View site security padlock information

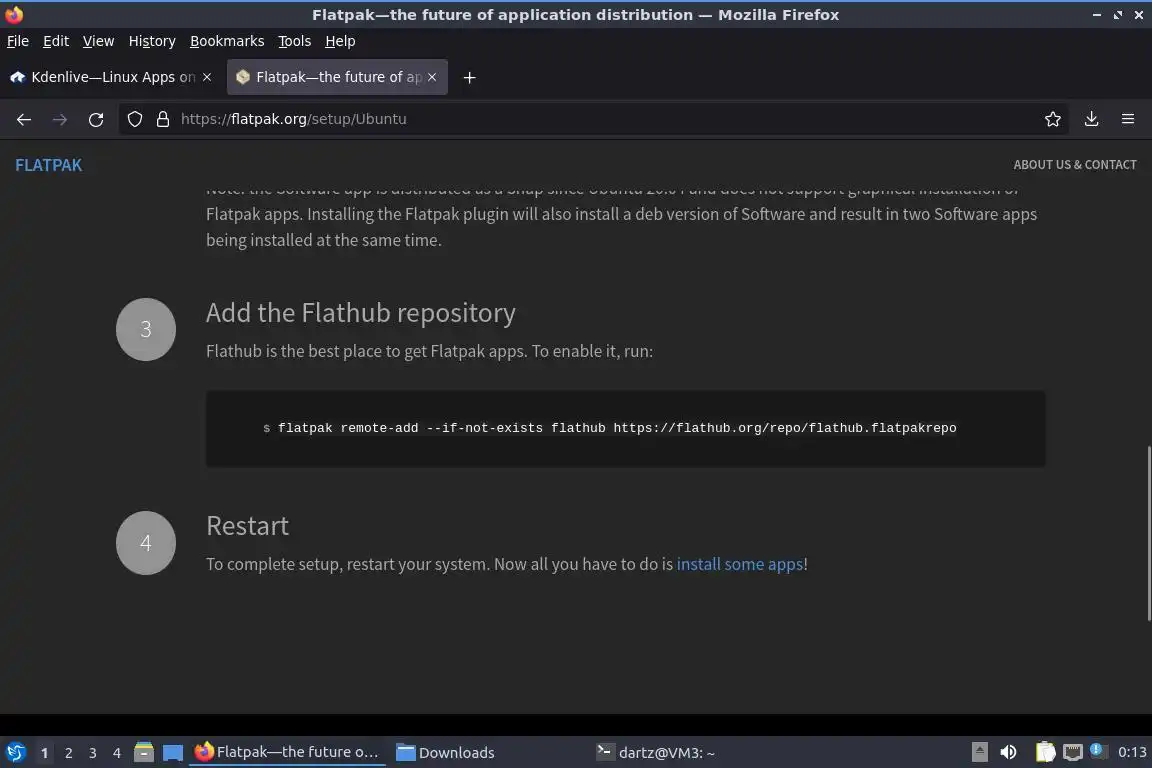[x=162, y=119]
